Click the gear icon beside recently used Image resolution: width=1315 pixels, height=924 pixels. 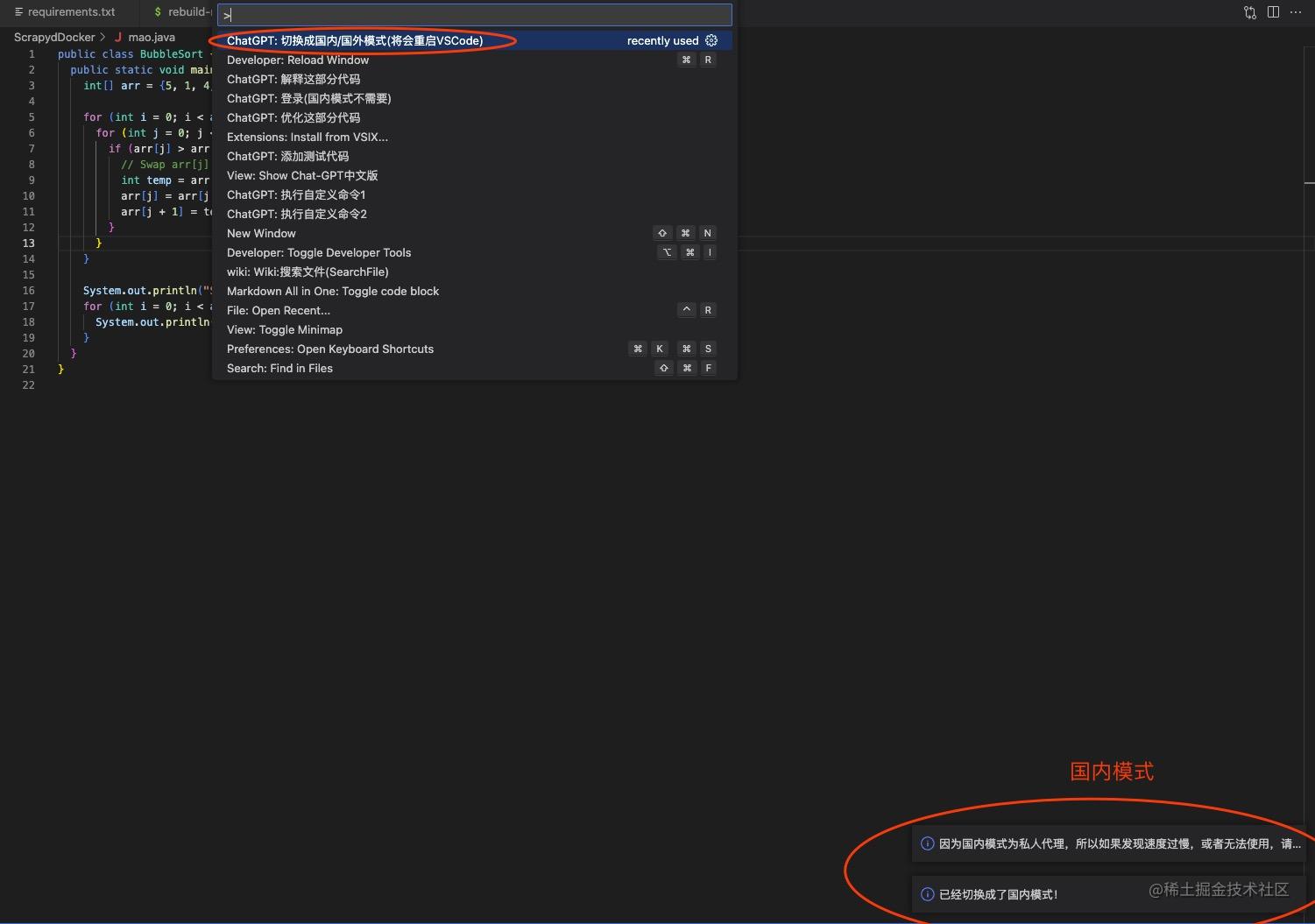[711, 40]
